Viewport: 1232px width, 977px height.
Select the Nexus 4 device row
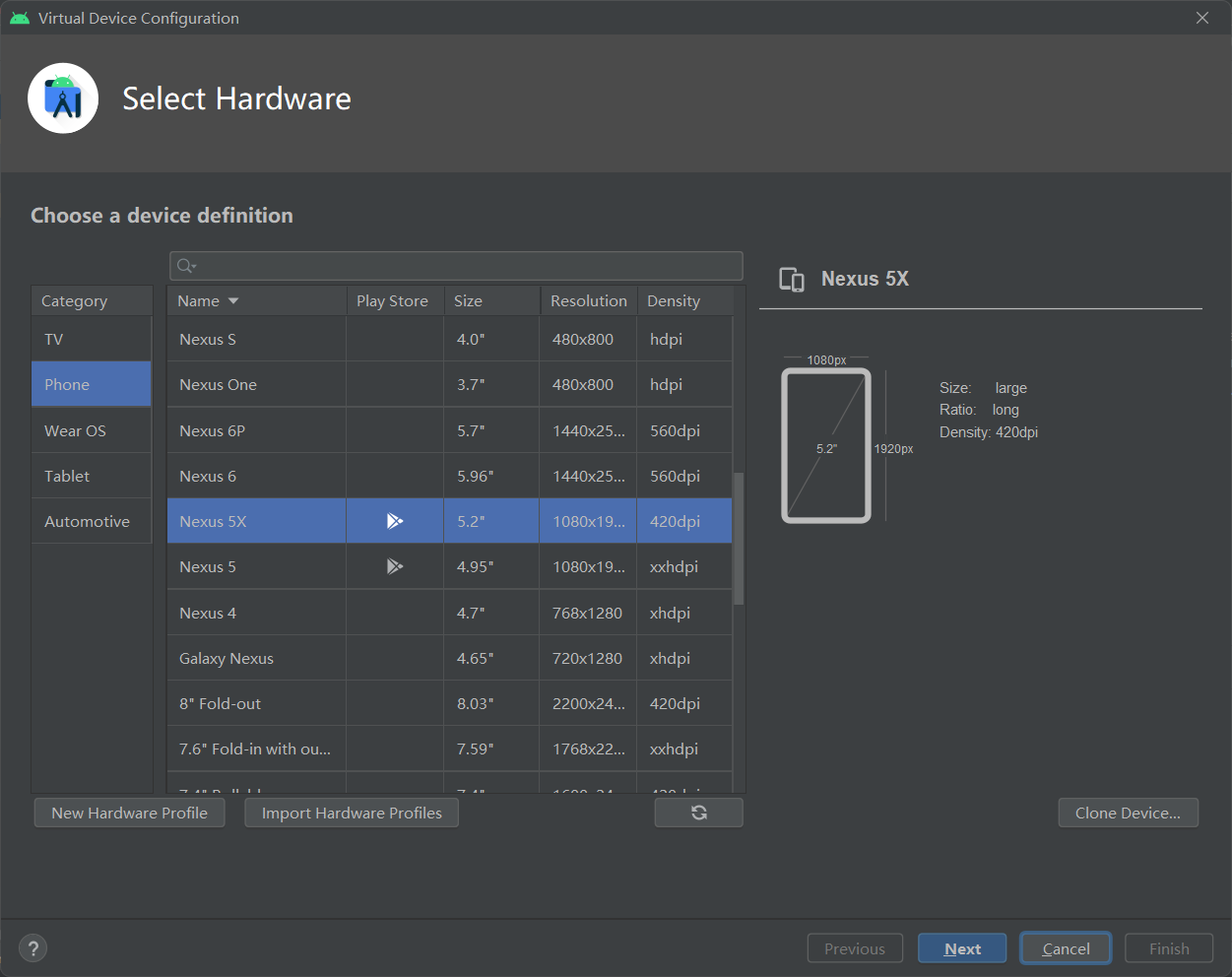point(450,613)
